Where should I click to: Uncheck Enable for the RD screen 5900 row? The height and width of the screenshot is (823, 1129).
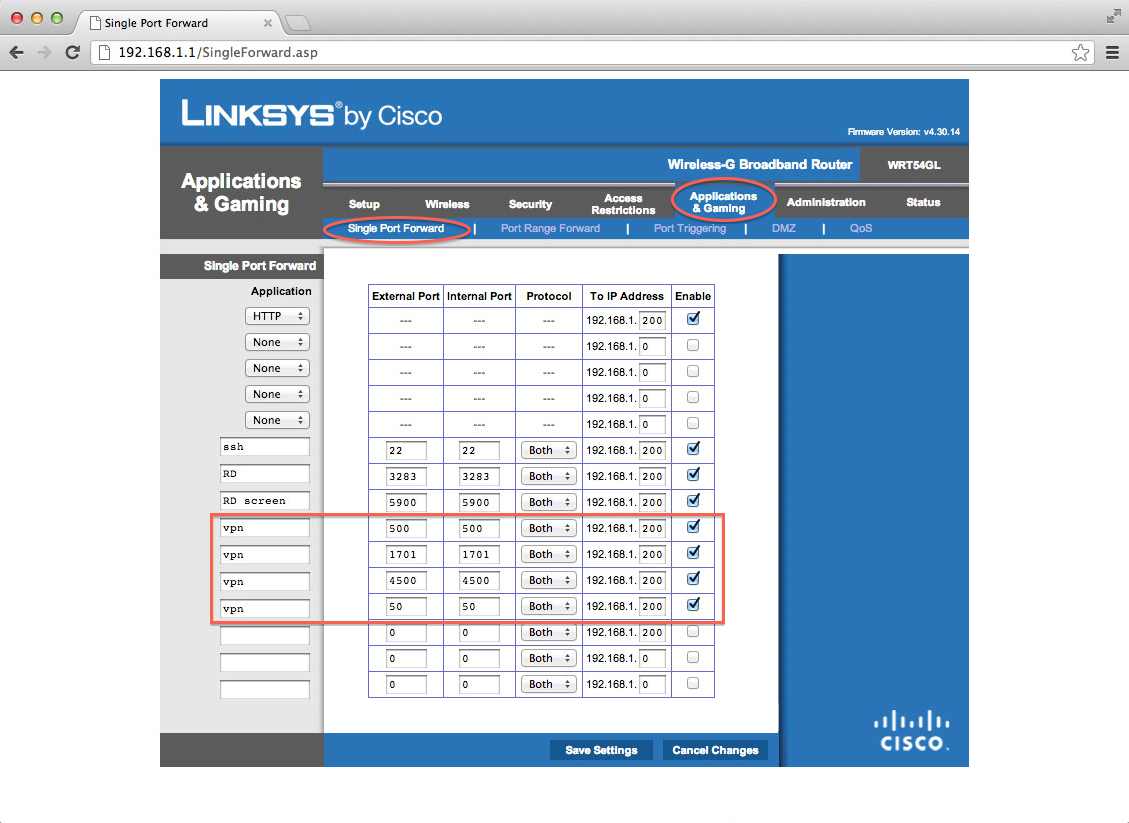point(693,501)
